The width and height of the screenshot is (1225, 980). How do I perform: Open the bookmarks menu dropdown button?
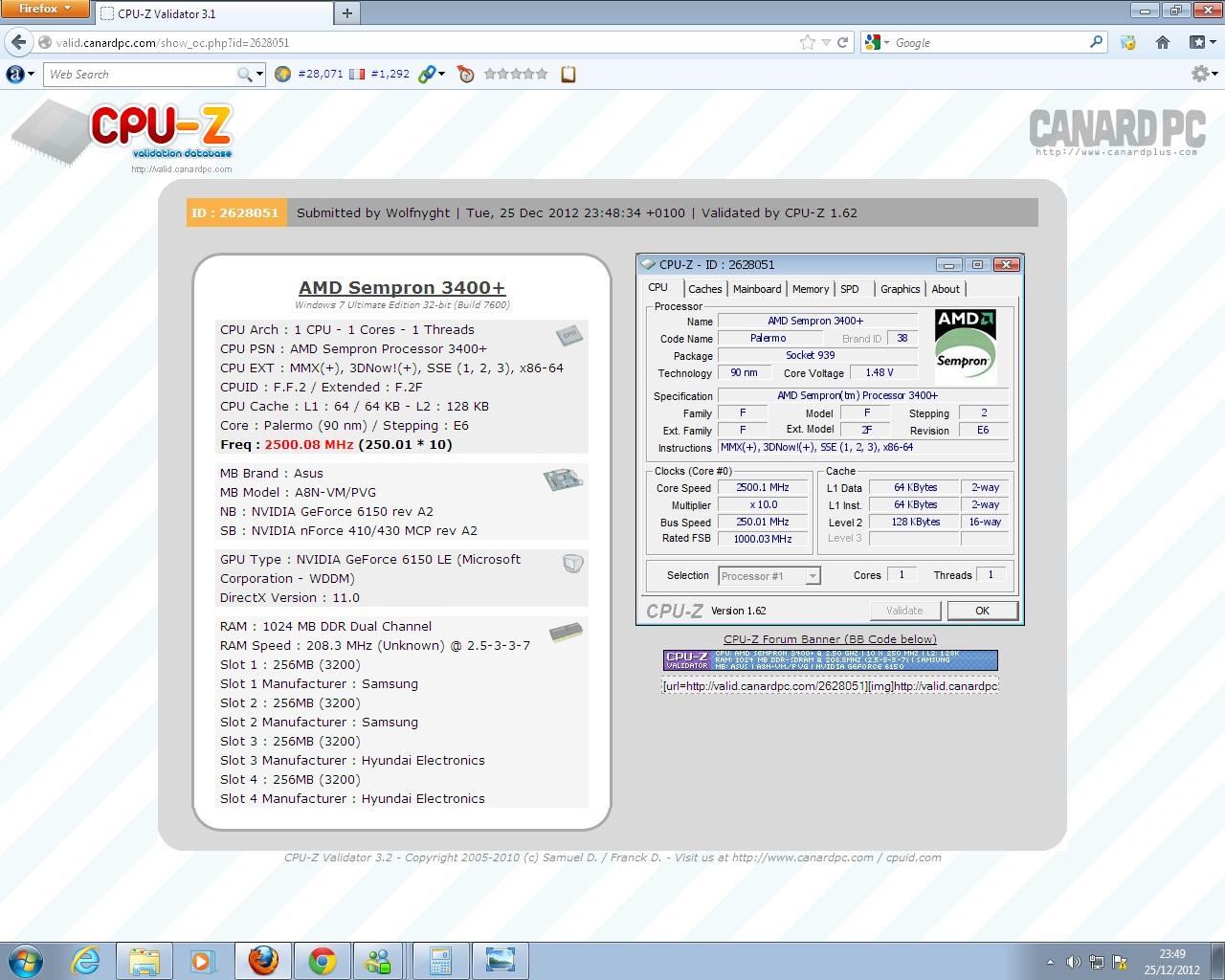pos(1203,42)
